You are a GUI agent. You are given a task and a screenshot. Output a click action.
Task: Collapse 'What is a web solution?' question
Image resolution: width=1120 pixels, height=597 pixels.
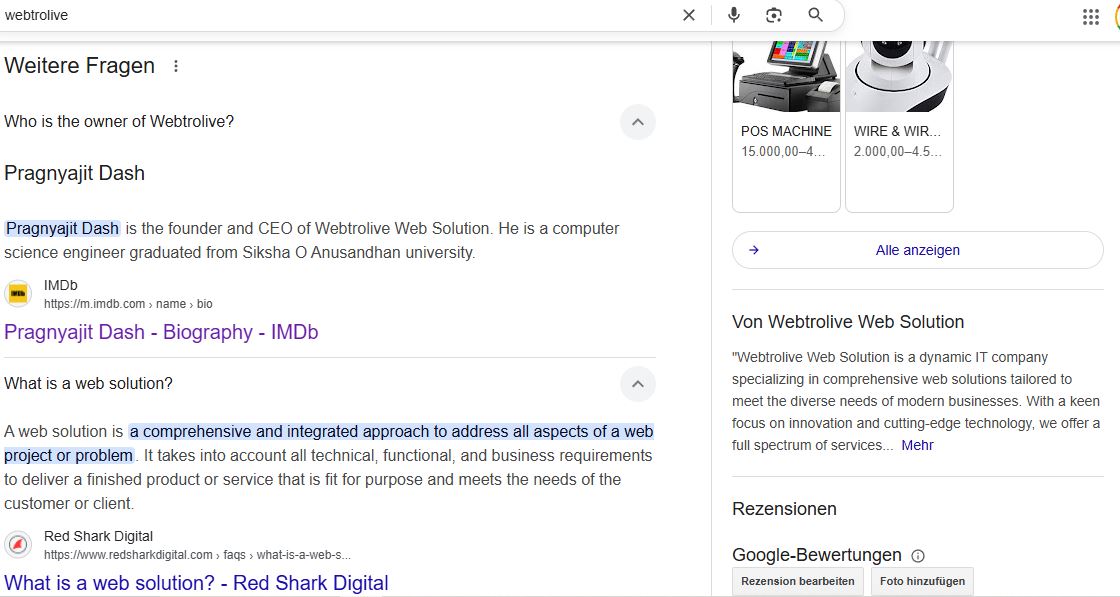coord(637,383)
